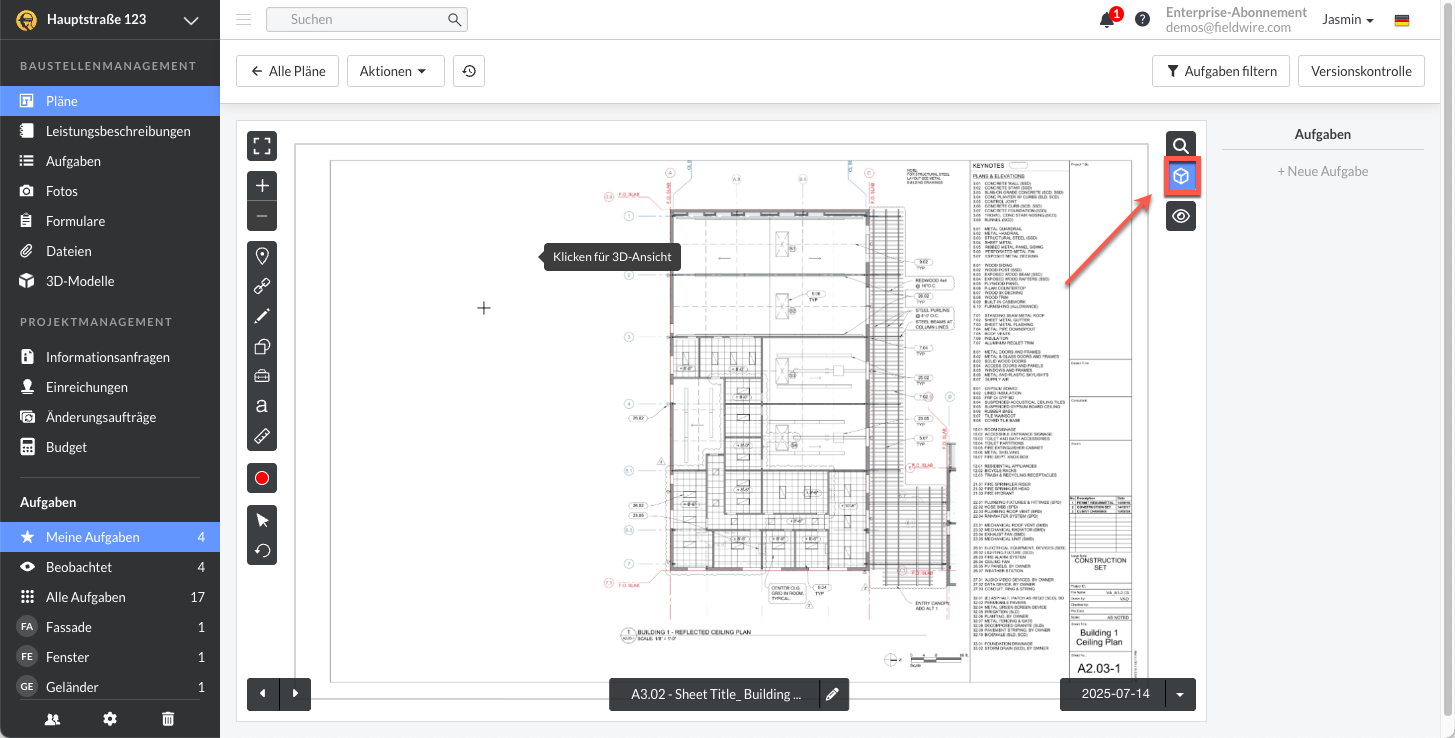Open the red color picker swatch
The height and width of the screenshot is (738, 1455).
coord(262,478)
